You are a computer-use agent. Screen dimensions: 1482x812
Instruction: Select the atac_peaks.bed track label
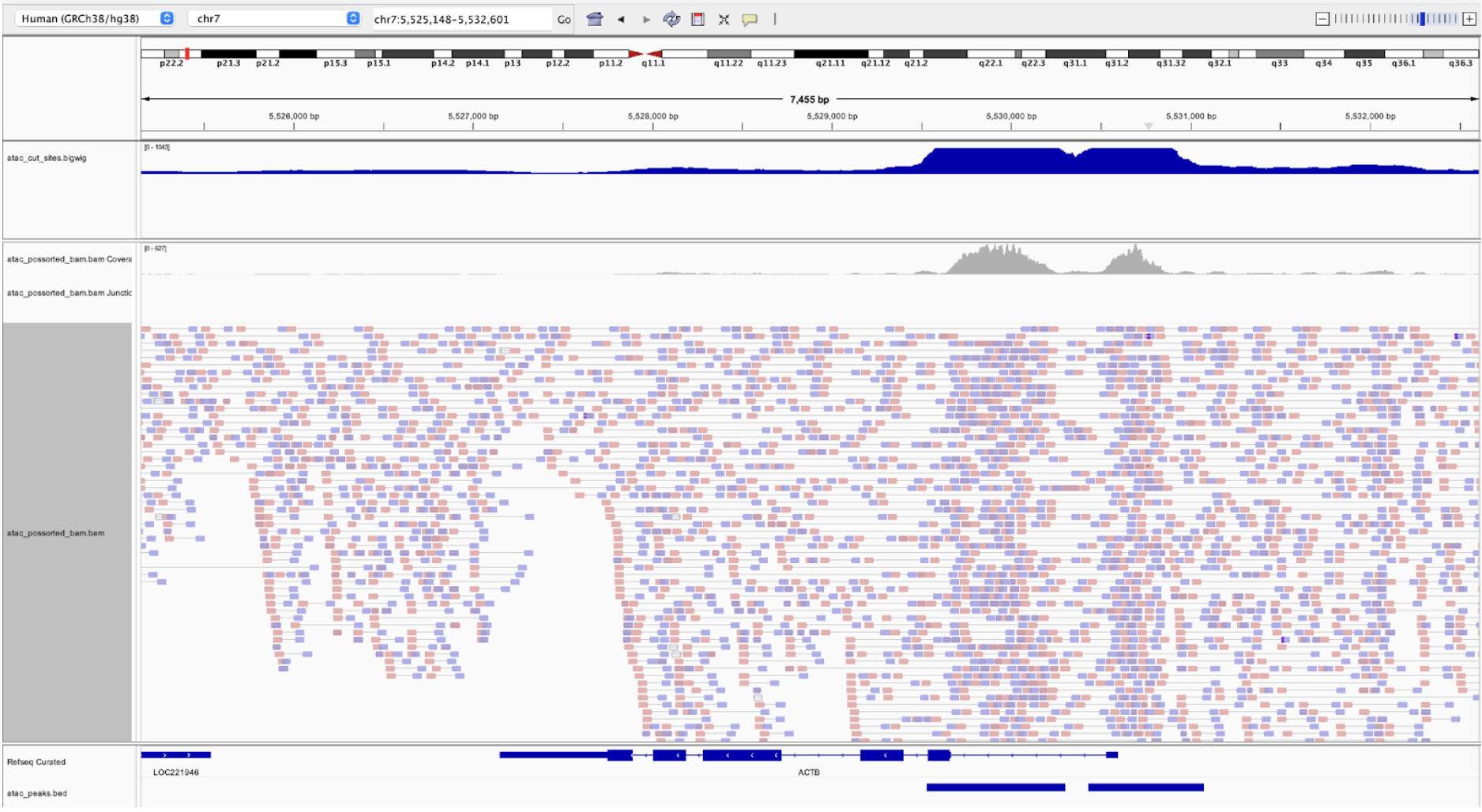click(37, 793)
